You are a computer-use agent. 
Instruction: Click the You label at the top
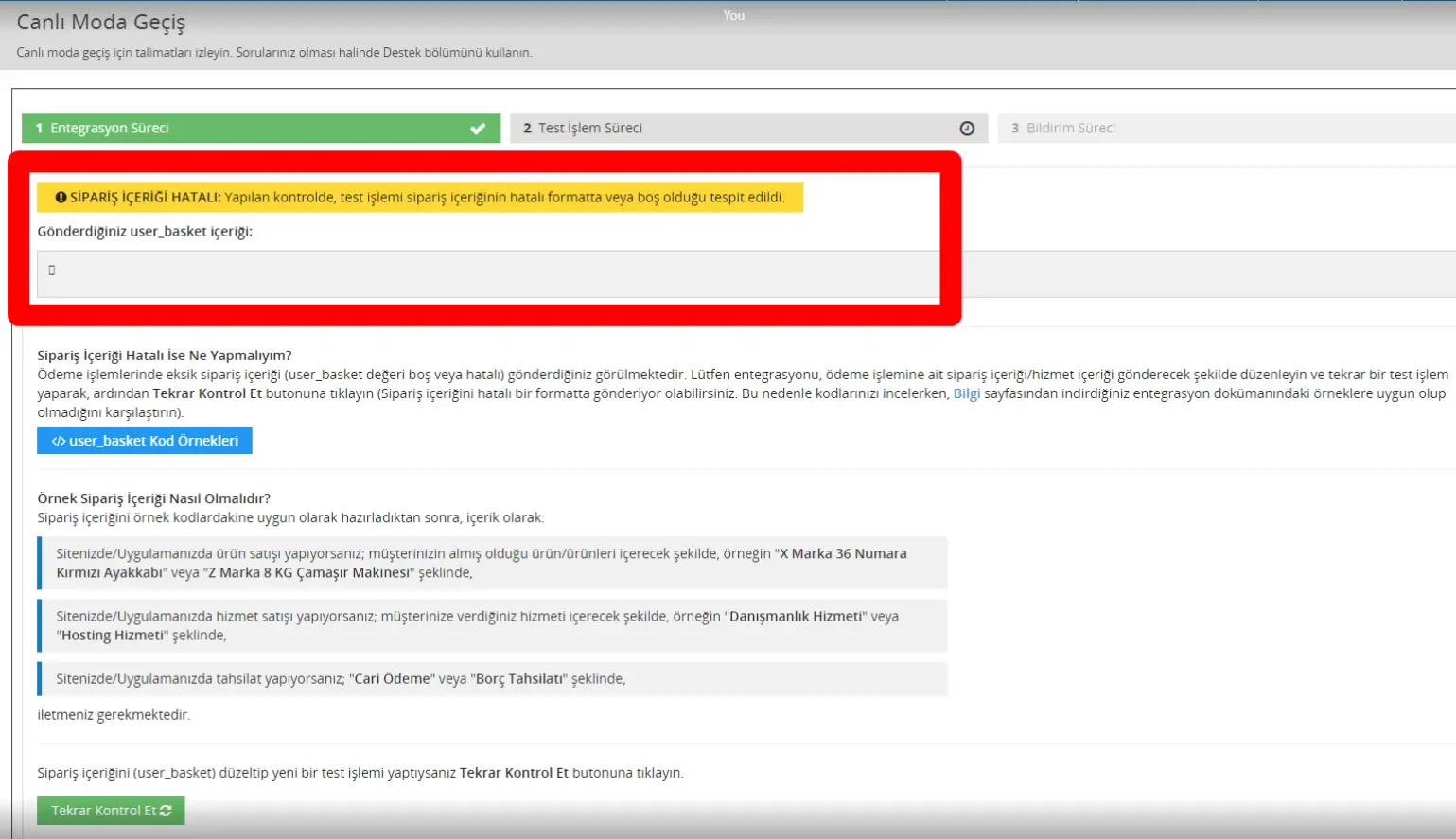pyautogui.click(x=734, y=15)
